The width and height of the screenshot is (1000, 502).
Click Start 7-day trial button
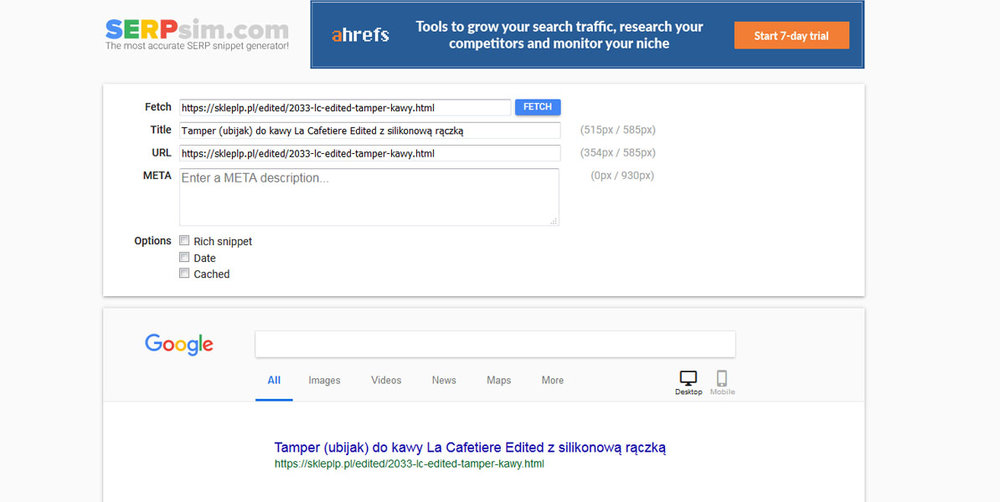tap(791, 36)
